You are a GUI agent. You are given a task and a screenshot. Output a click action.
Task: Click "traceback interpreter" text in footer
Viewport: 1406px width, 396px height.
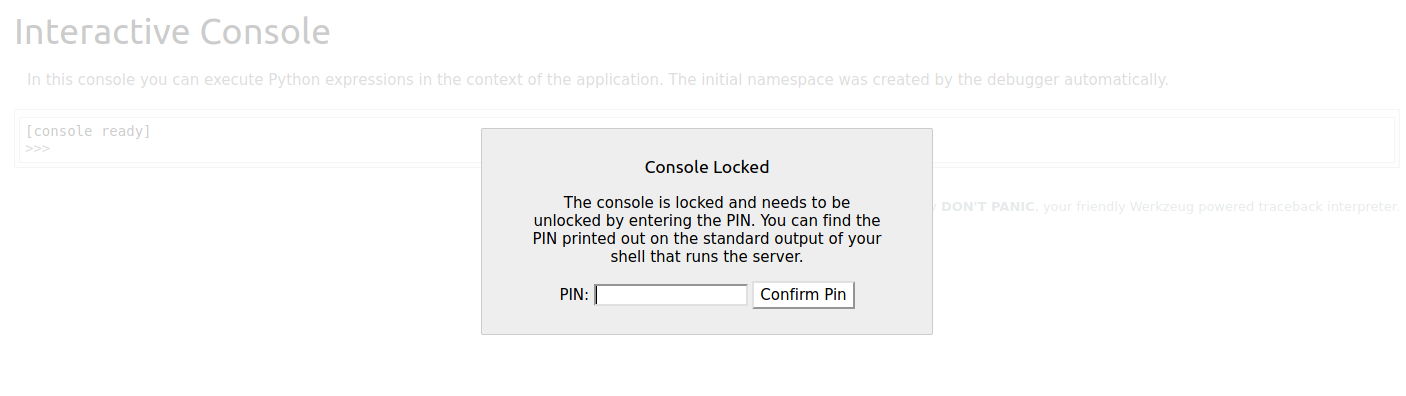(x=1326, y=207)
